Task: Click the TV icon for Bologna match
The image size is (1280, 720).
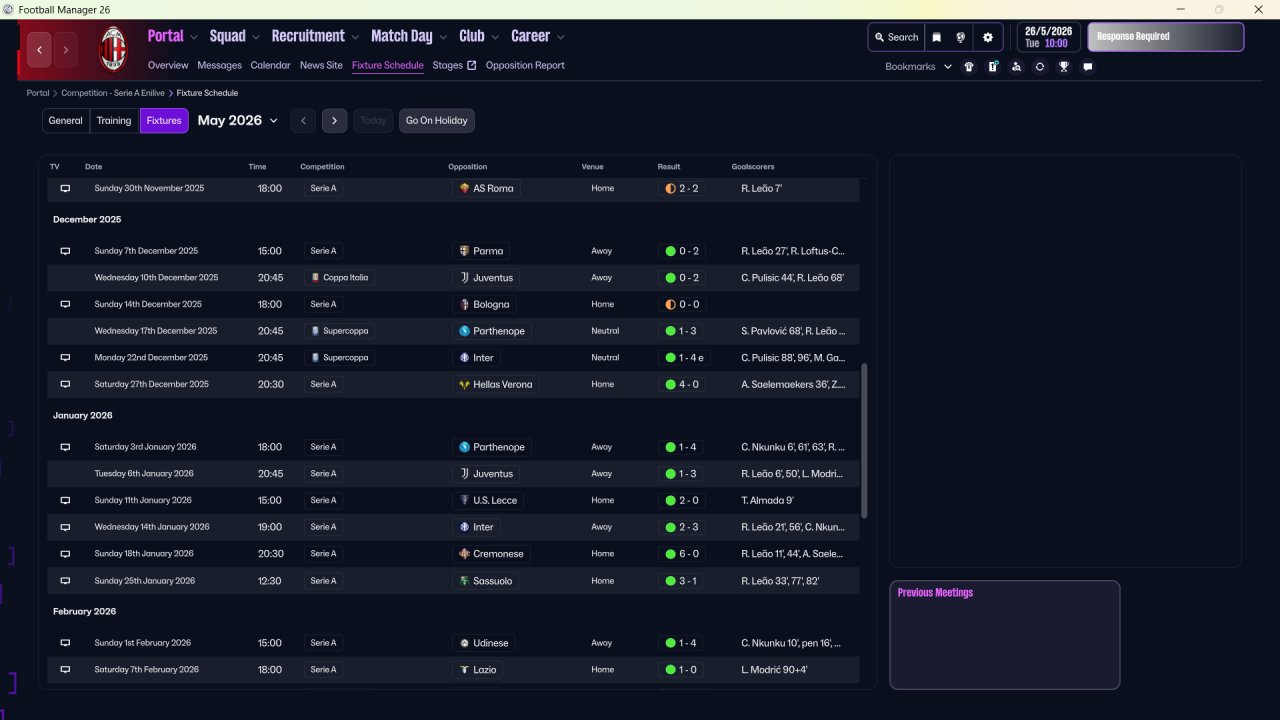Action: pyautogui.click(x=65, y=304)
